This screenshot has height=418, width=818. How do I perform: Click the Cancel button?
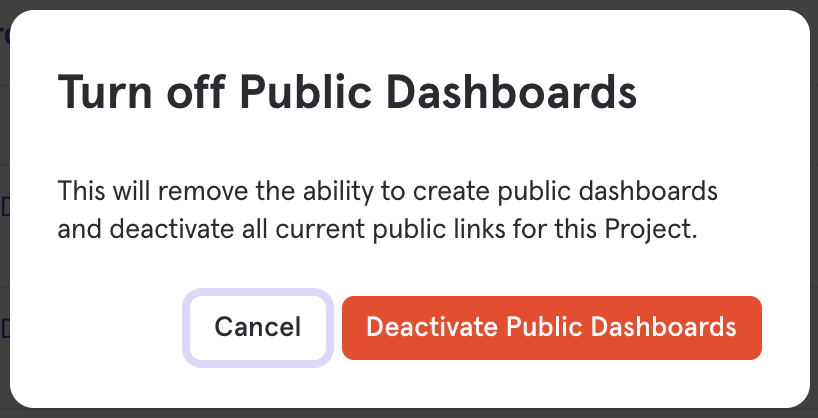pyautogui.click(x=258, y=326)
